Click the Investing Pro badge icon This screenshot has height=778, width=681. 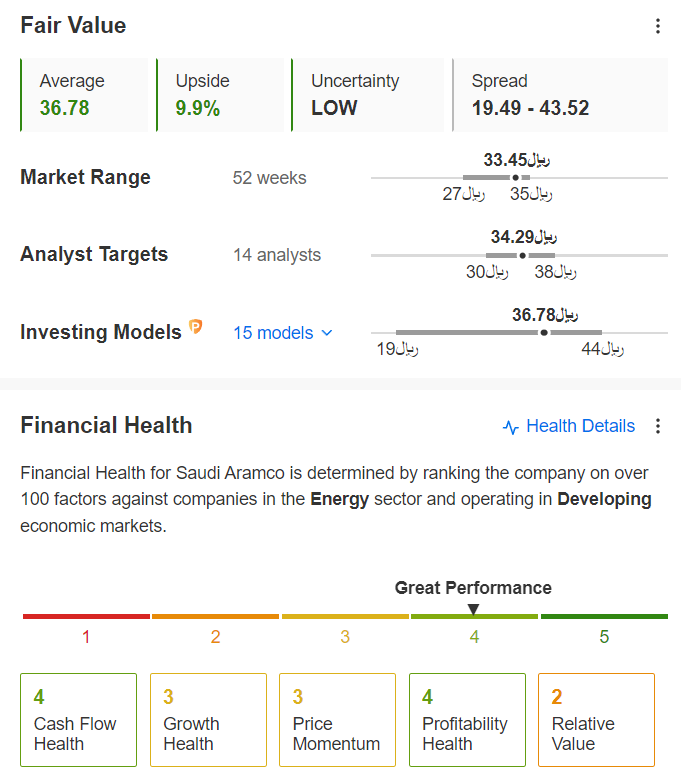pyautogui.click(x=196, y=326)
